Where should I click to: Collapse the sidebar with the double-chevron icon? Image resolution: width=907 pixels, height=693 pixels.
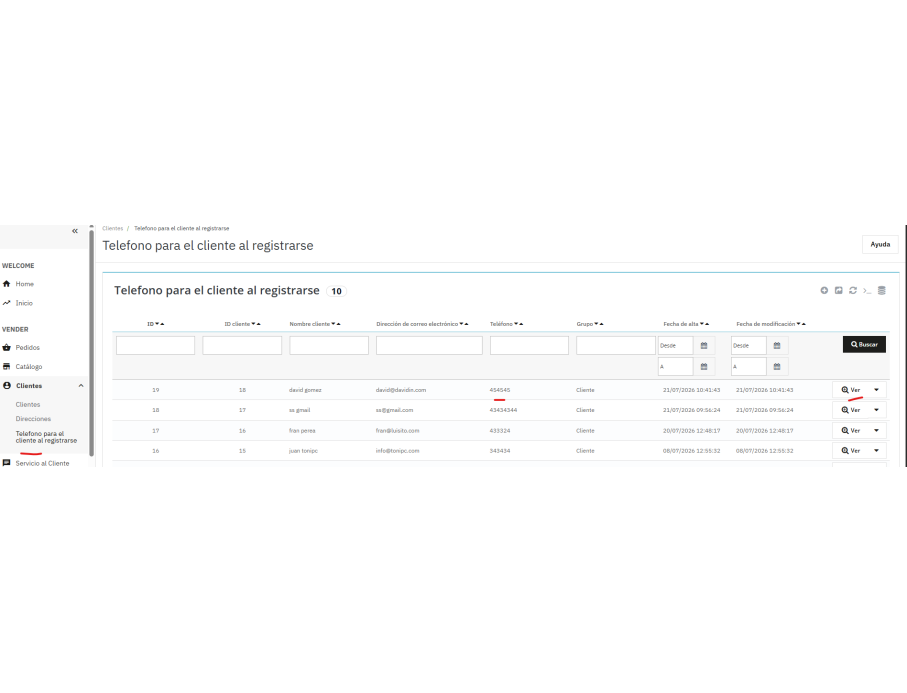[75, 231]
